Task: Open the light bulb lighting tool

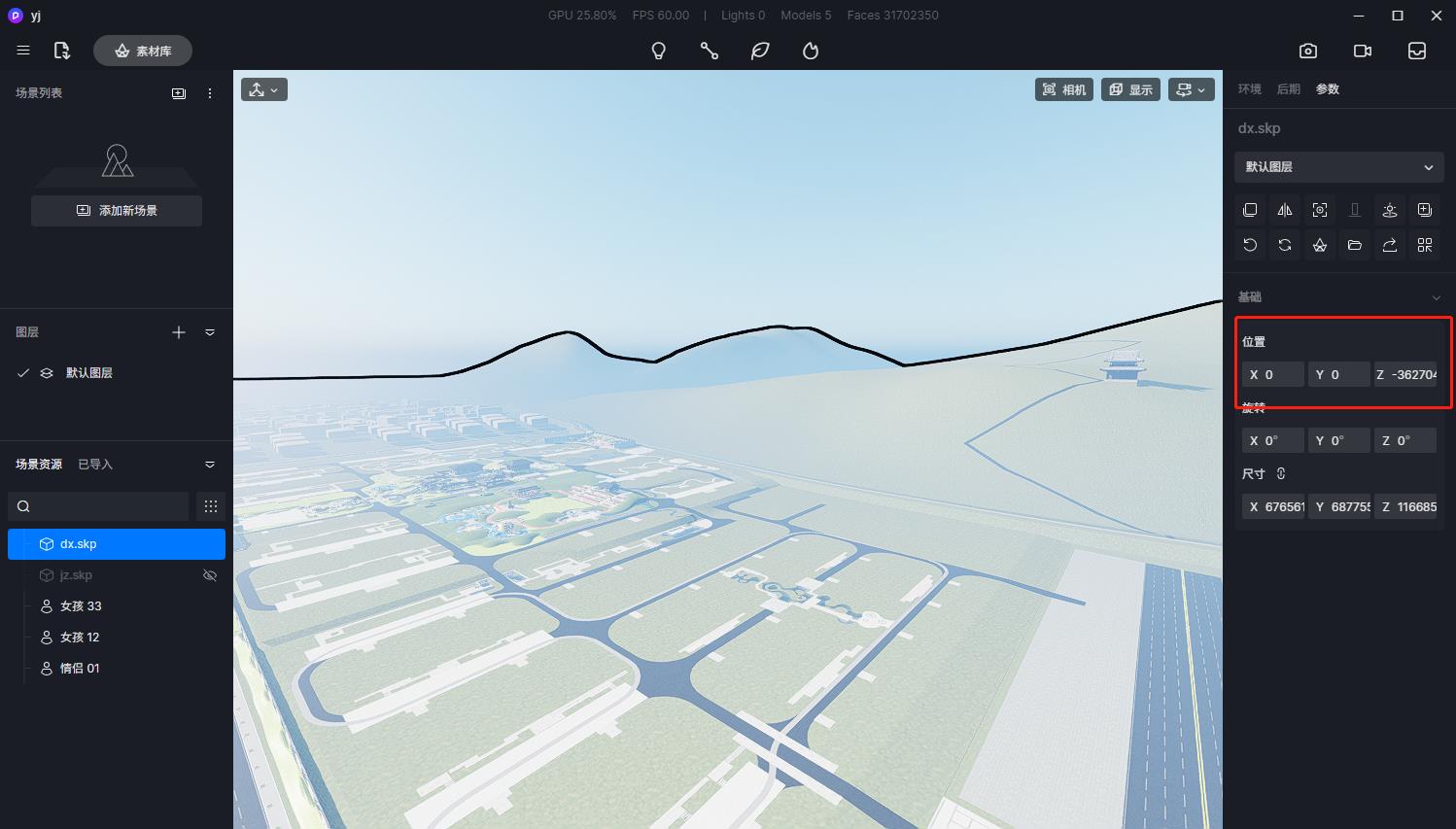Action: 659,51
